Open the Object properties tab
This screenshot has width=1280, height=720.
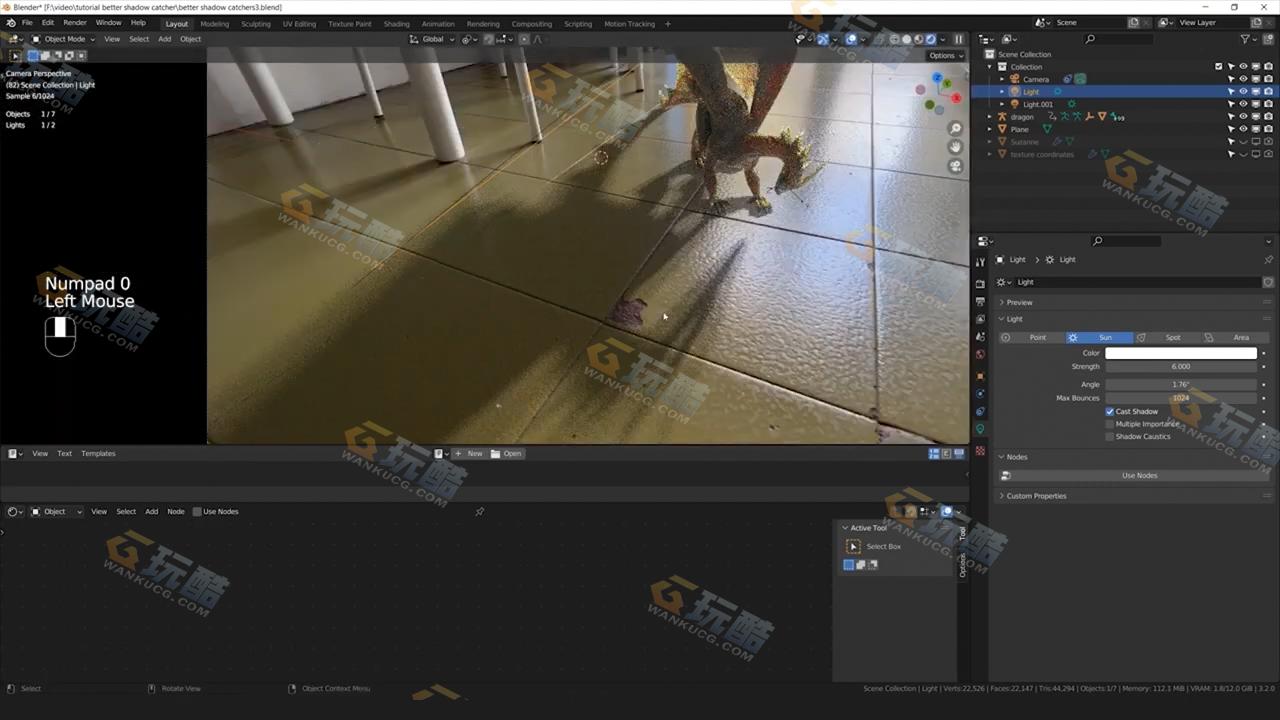point(980,376)
